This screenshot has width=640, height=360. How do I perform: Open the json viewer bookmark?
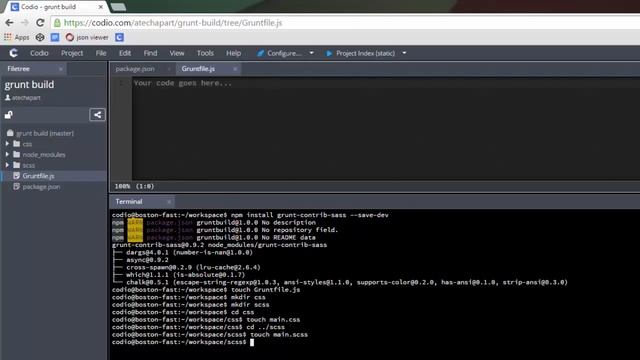point(87,37)
